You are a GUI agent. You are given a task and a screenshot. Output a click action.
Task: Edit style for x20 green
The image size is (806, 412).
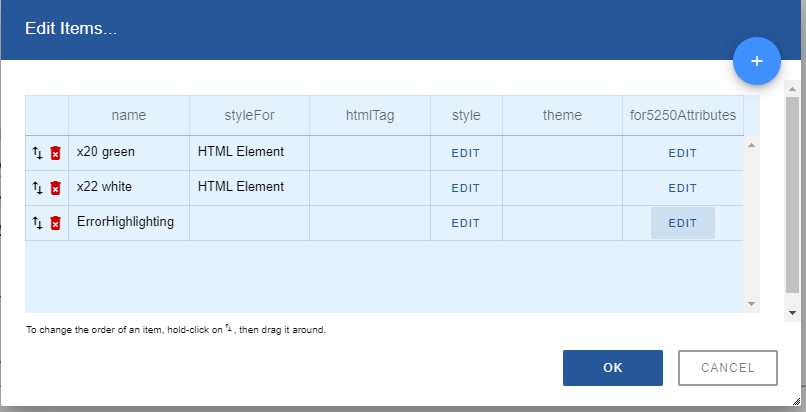coord(466,153)
